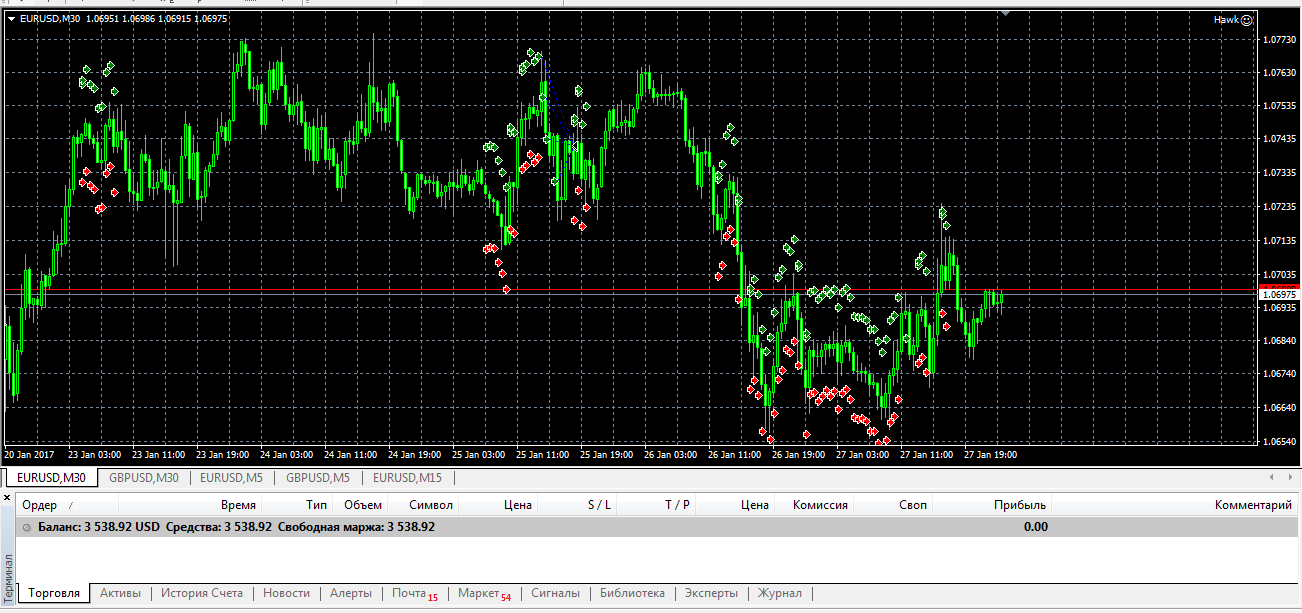Click the chart shift triangle at chart top

click(1005, 13)
